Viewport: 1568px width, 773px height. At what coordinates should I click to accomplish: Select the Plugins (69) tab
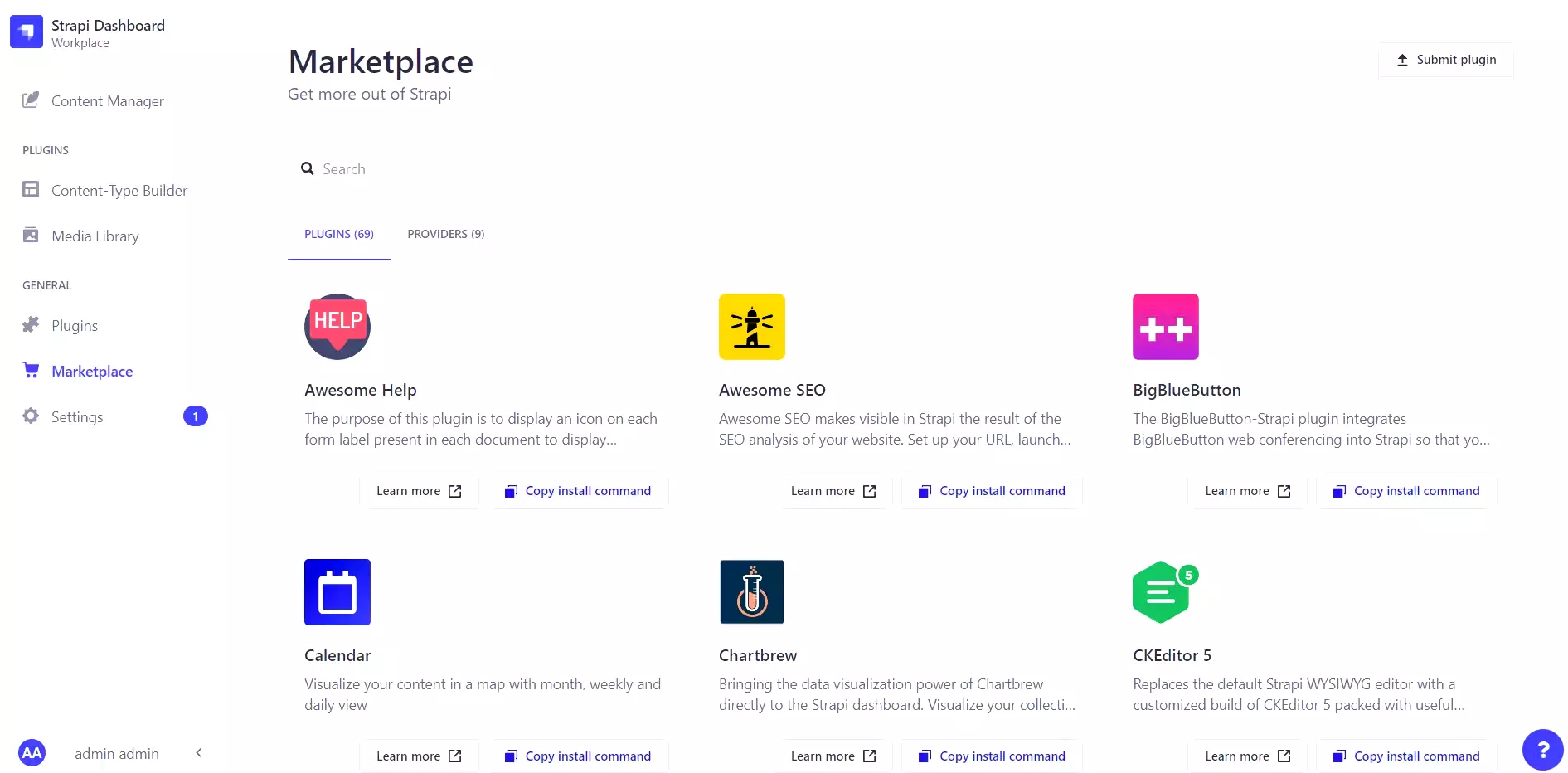click(338, 234)
